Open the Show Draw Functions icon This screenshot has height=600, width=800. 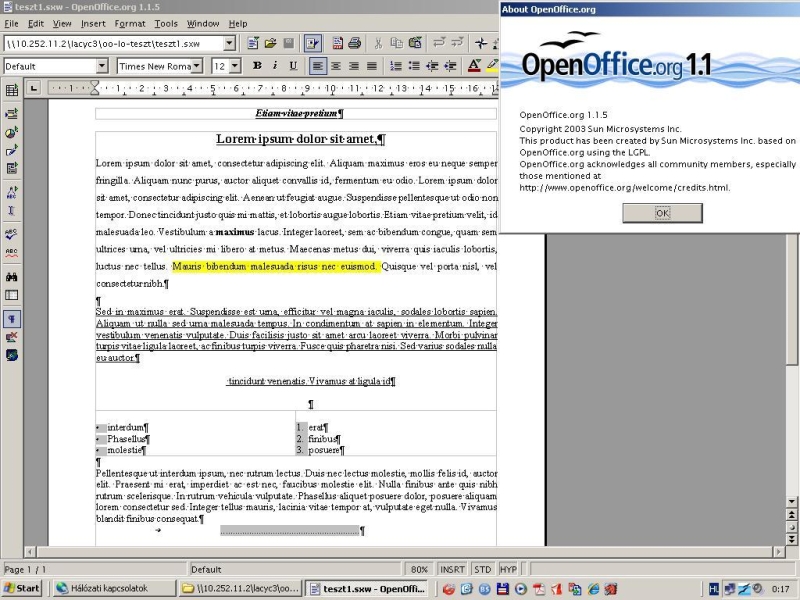(12, 151)
